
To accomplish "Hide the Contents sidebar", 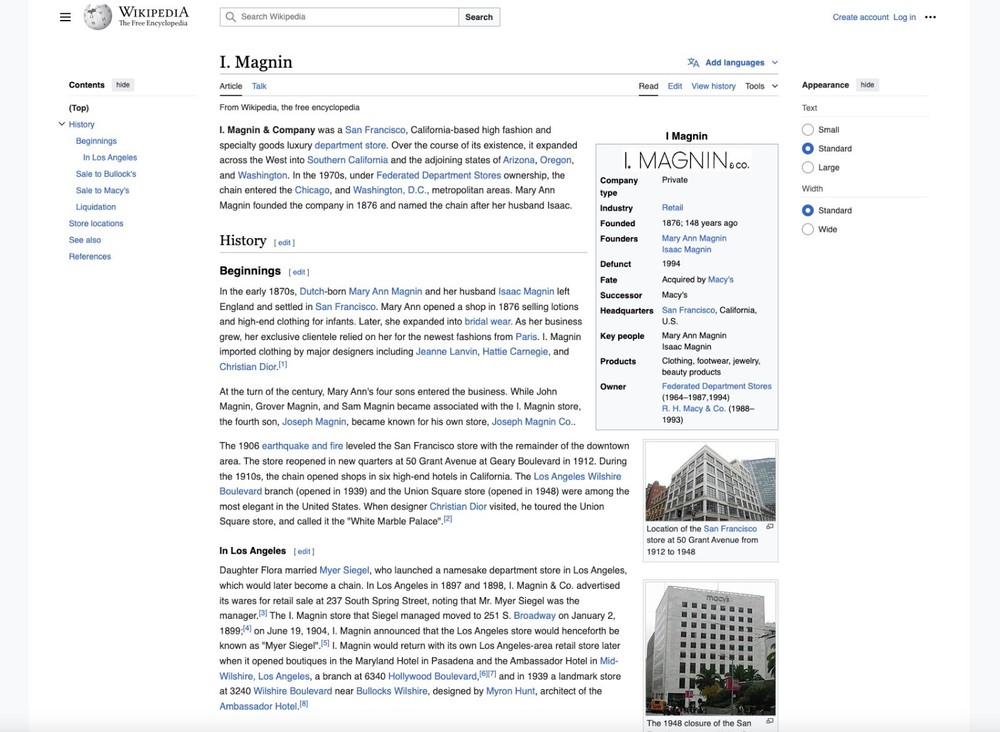I will (123, 85).
